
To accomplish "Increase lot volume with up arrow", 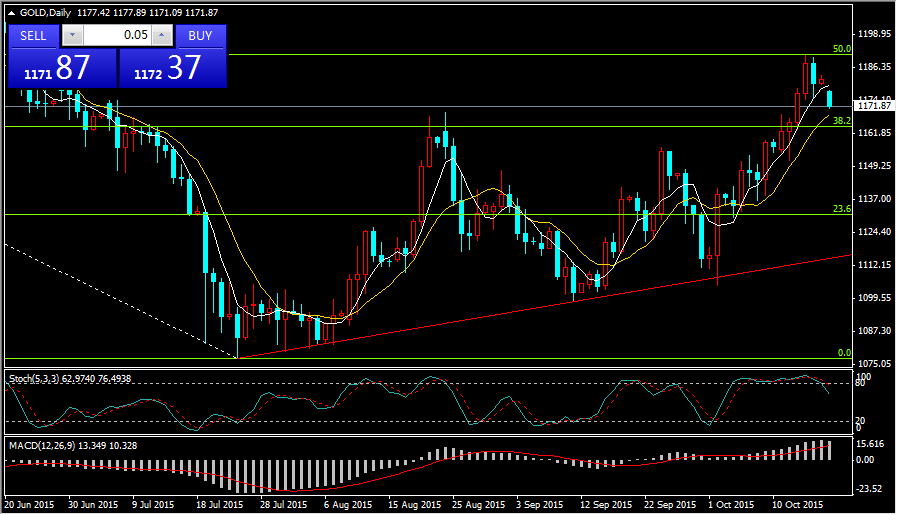I will 162,35.
